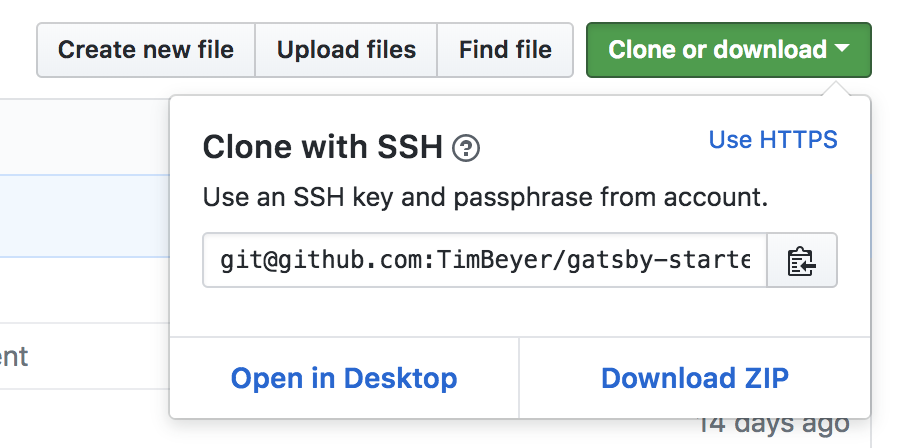This screenshot has height=448, width=900.
Task: Click the SSH key and passphrase description
Action: [485, 198]
